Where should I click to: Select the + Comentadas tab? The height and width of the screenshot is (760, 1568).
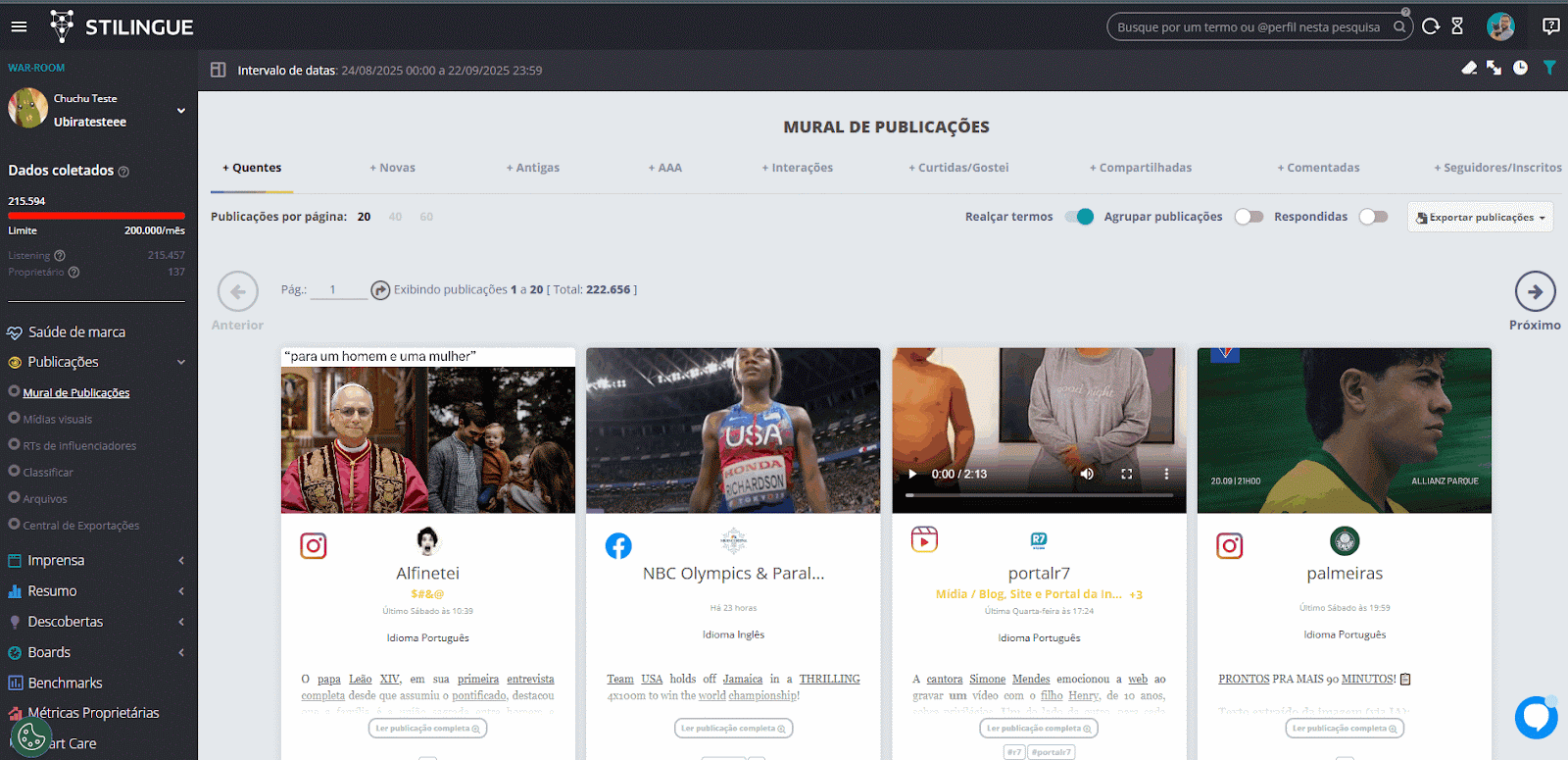[x=1318, y=168]
